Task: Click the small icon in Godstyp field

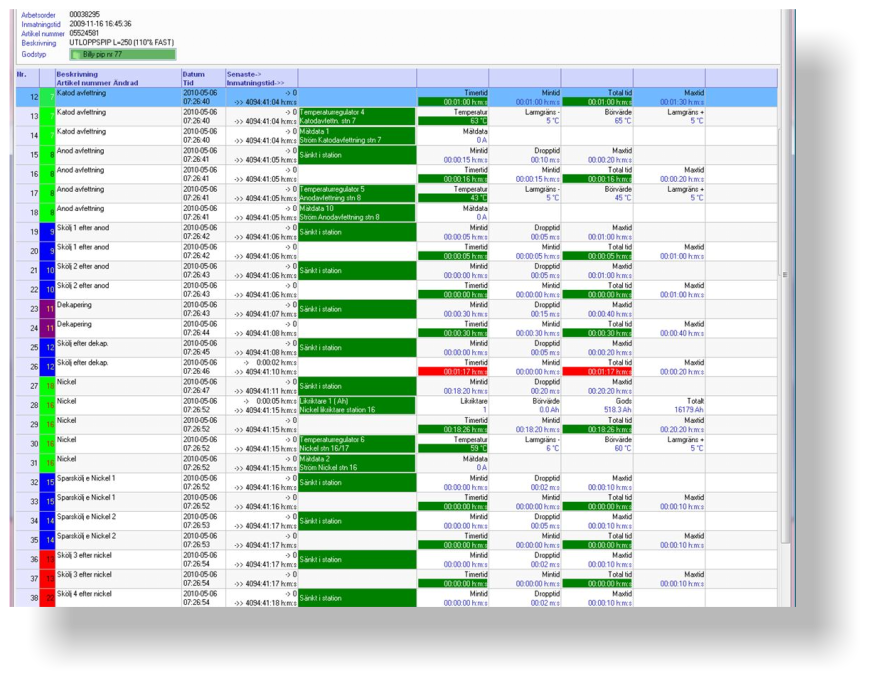Action: [76, 55]
